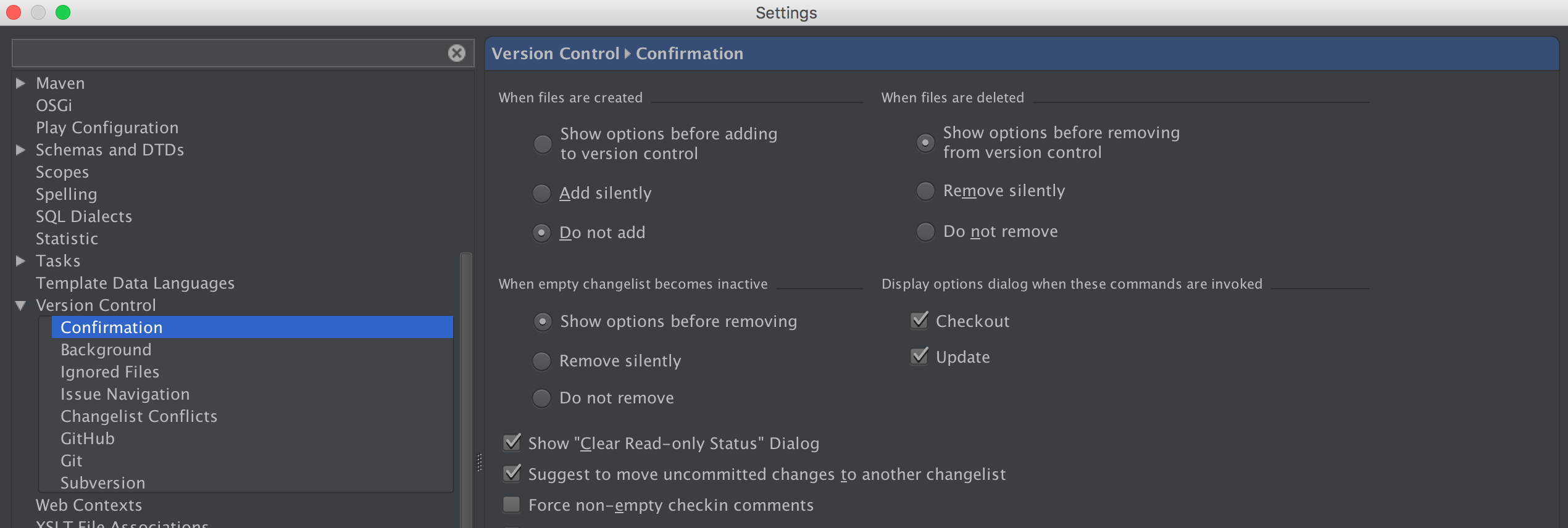Clear the settings search field
Screen dimensions: 1568x528
(x=456, y=53)
